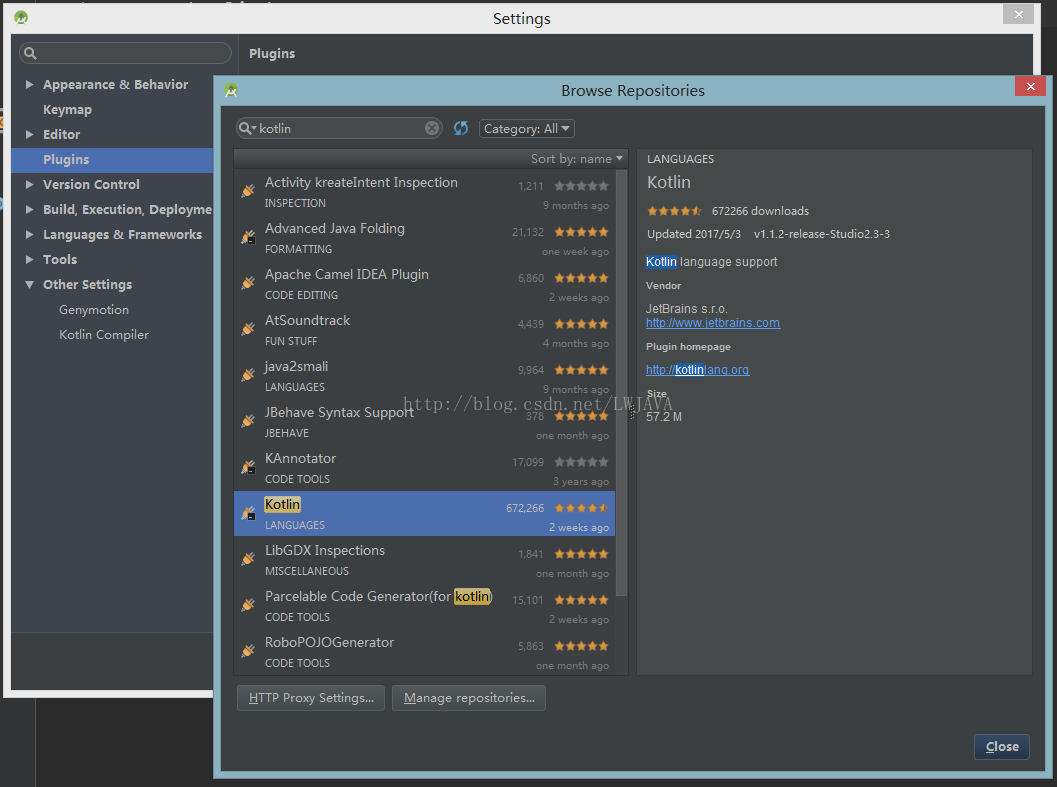This screenshot has height=787, width=1057.
Task: Select the Kotlin plugin row name
Action: click(x=282, y=504)
